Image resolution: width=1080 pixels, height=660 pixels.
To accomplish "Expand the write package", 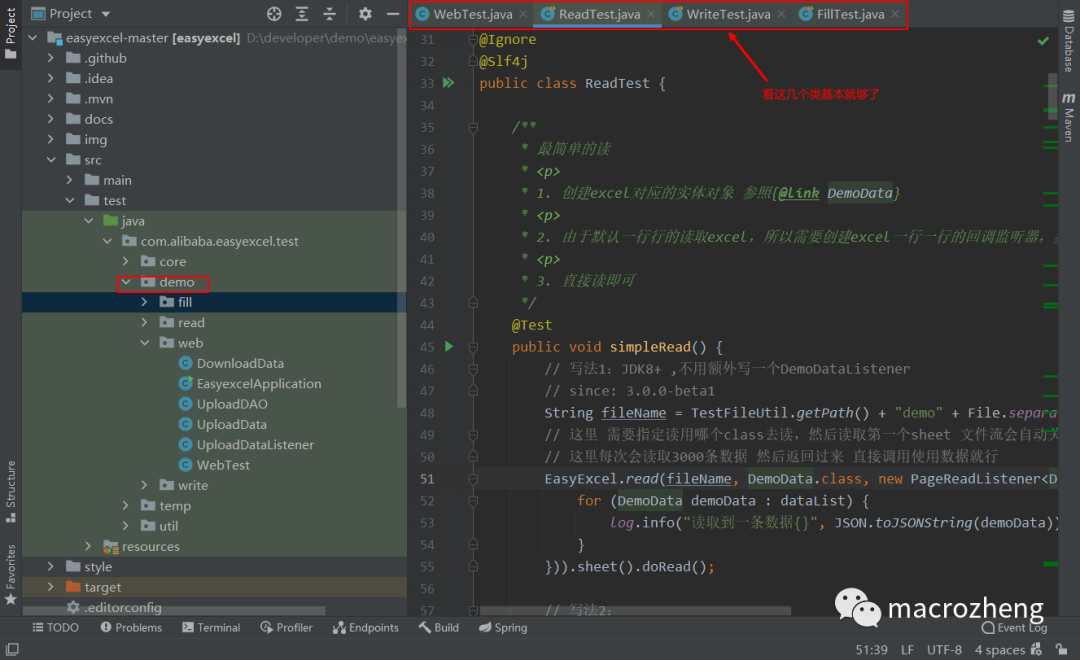I will pos(144,485).
